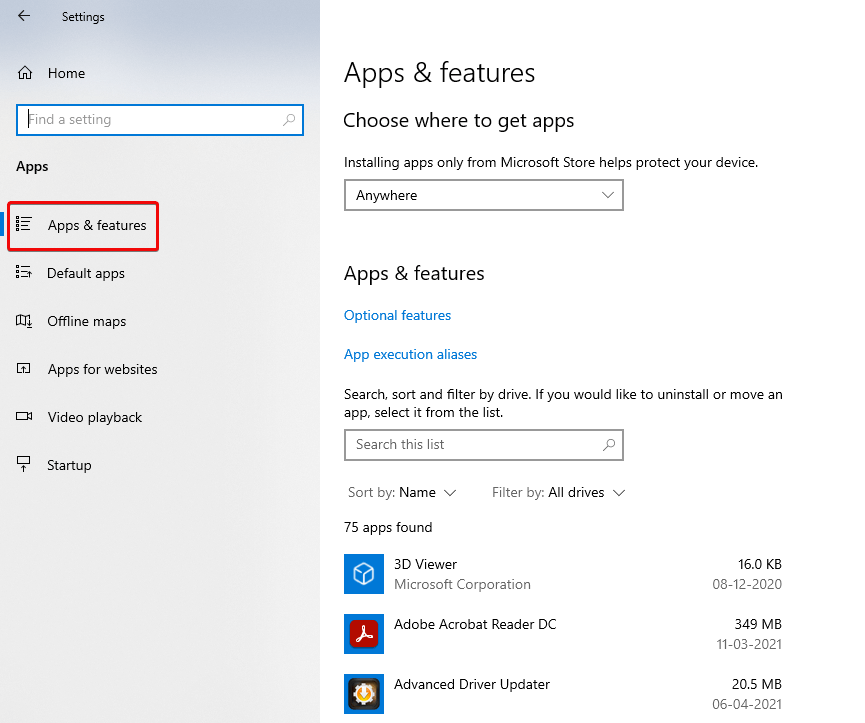Open the Anywhere app source dropdown
The width and height of the screenshot is (865, 723).
483,195
